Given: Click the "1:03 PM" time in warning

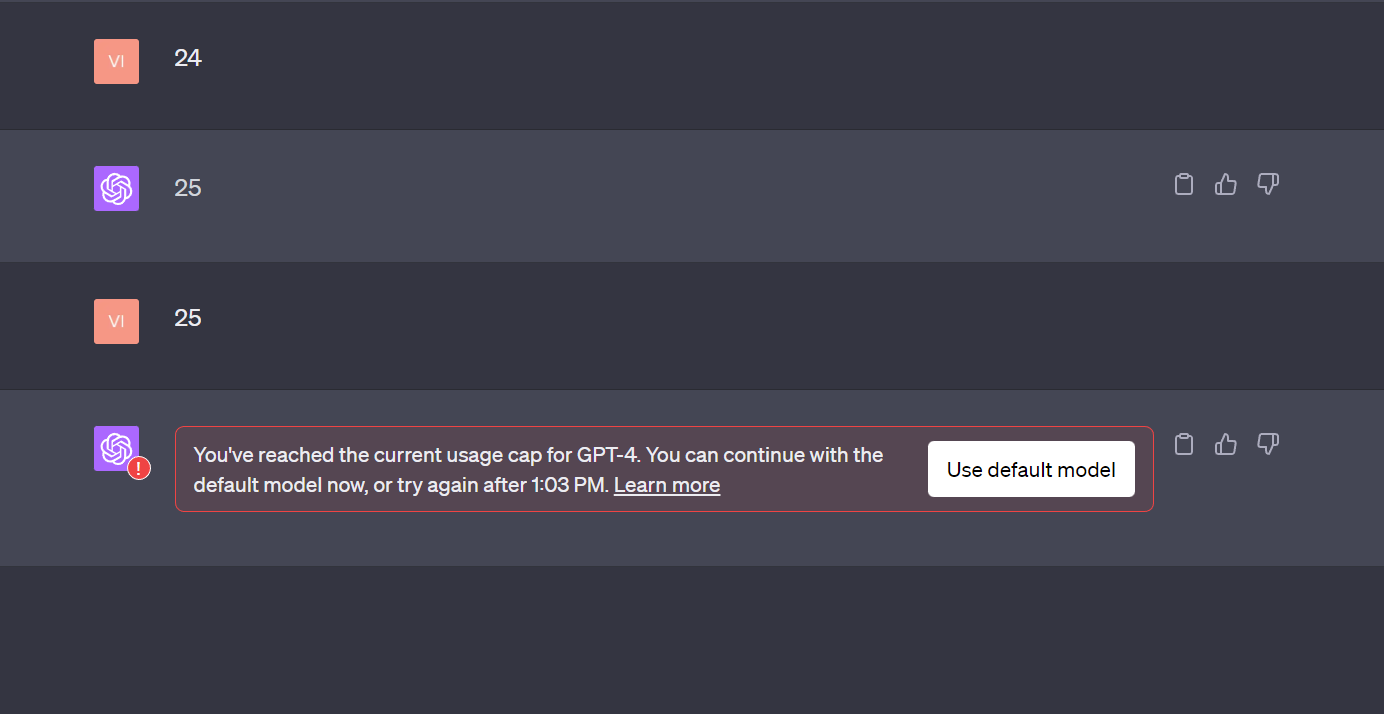Looking at the screenshot, I should 570,485.
